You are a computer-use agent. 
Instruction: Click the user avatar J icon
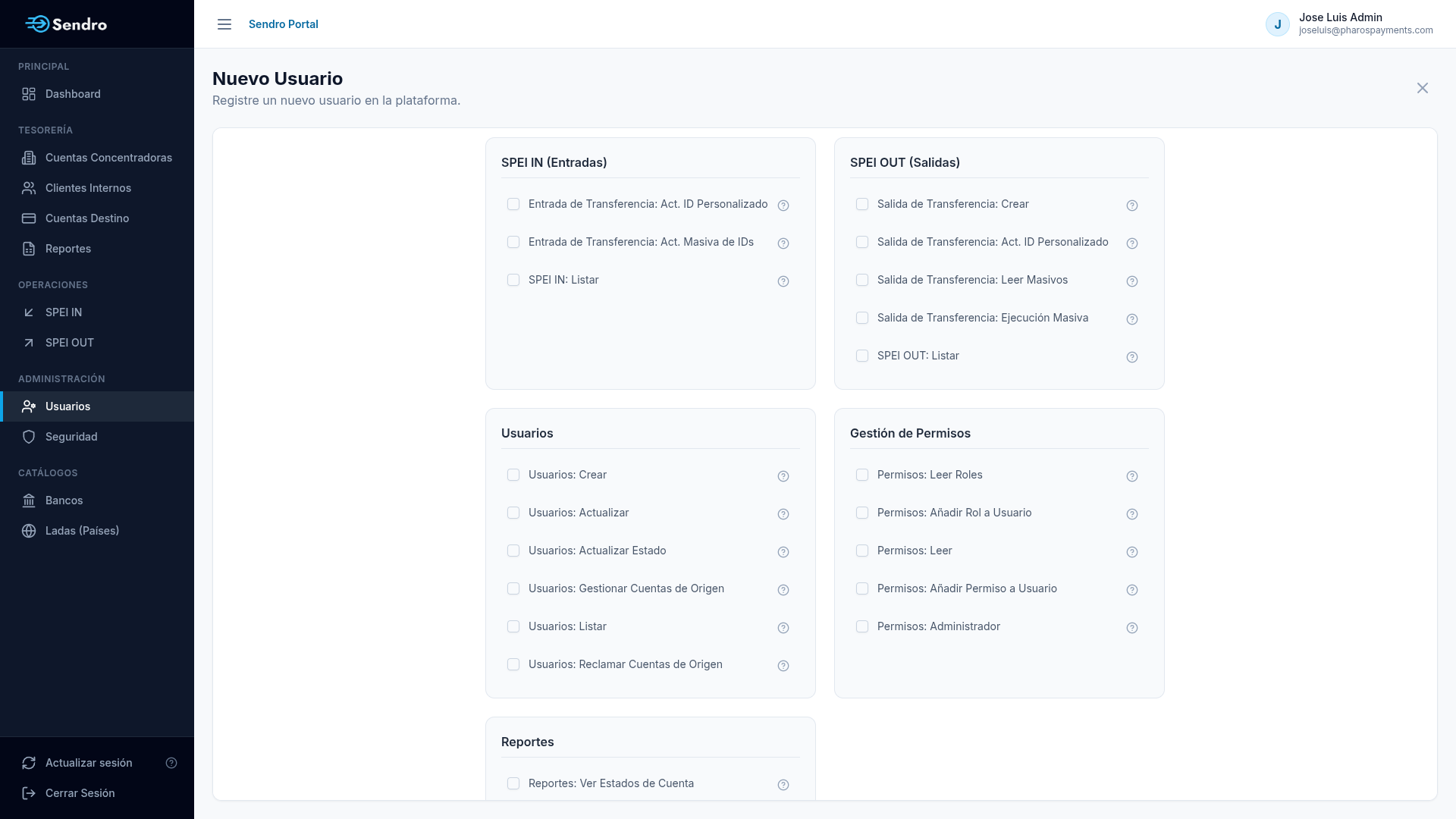(1278, 24)
